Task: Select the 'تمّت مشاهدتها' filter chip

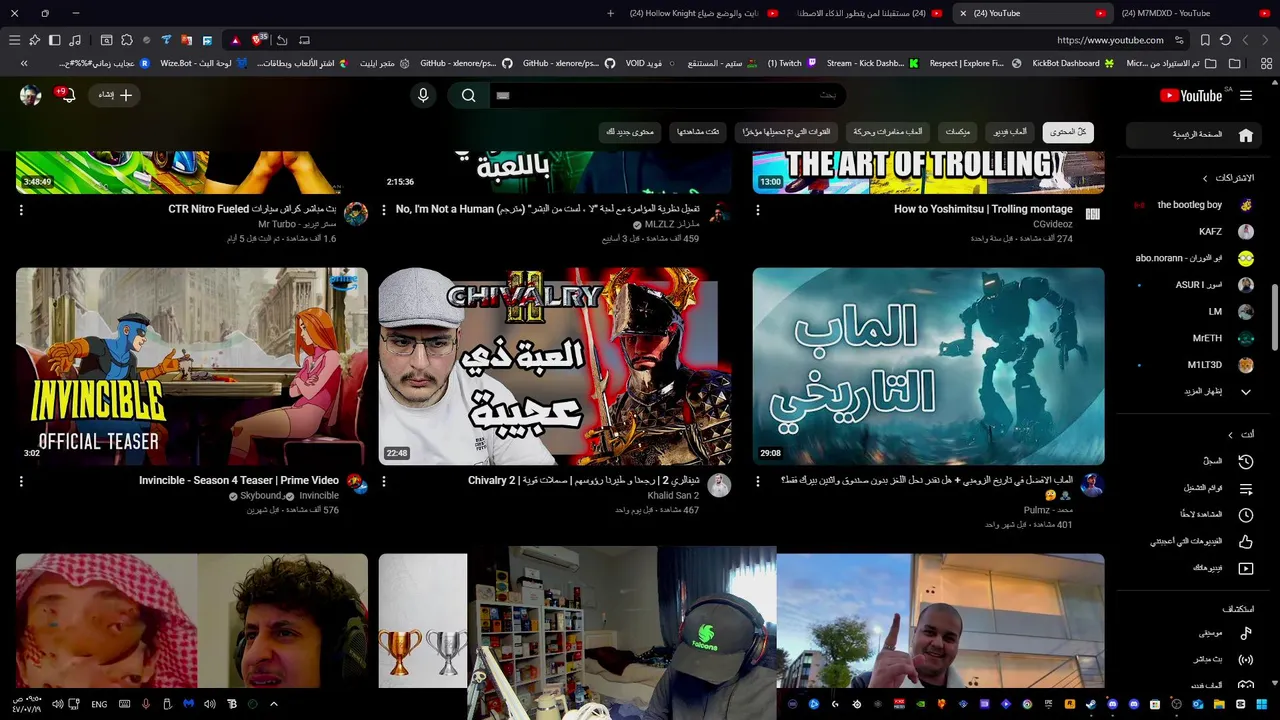Action: (698, 132)
